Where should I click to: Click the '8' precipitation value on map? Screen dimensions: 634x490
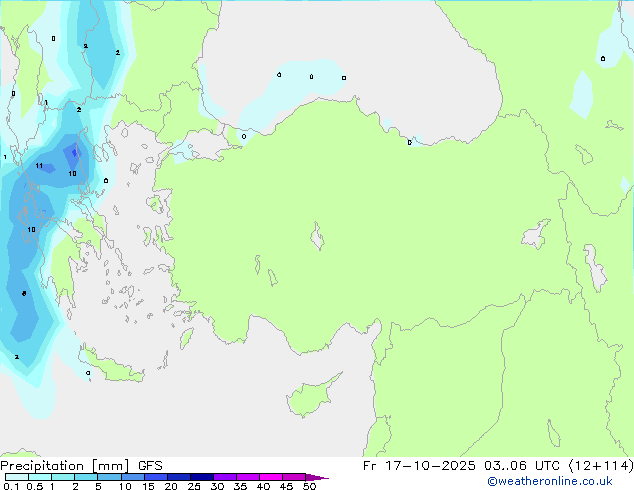(24, 294)
